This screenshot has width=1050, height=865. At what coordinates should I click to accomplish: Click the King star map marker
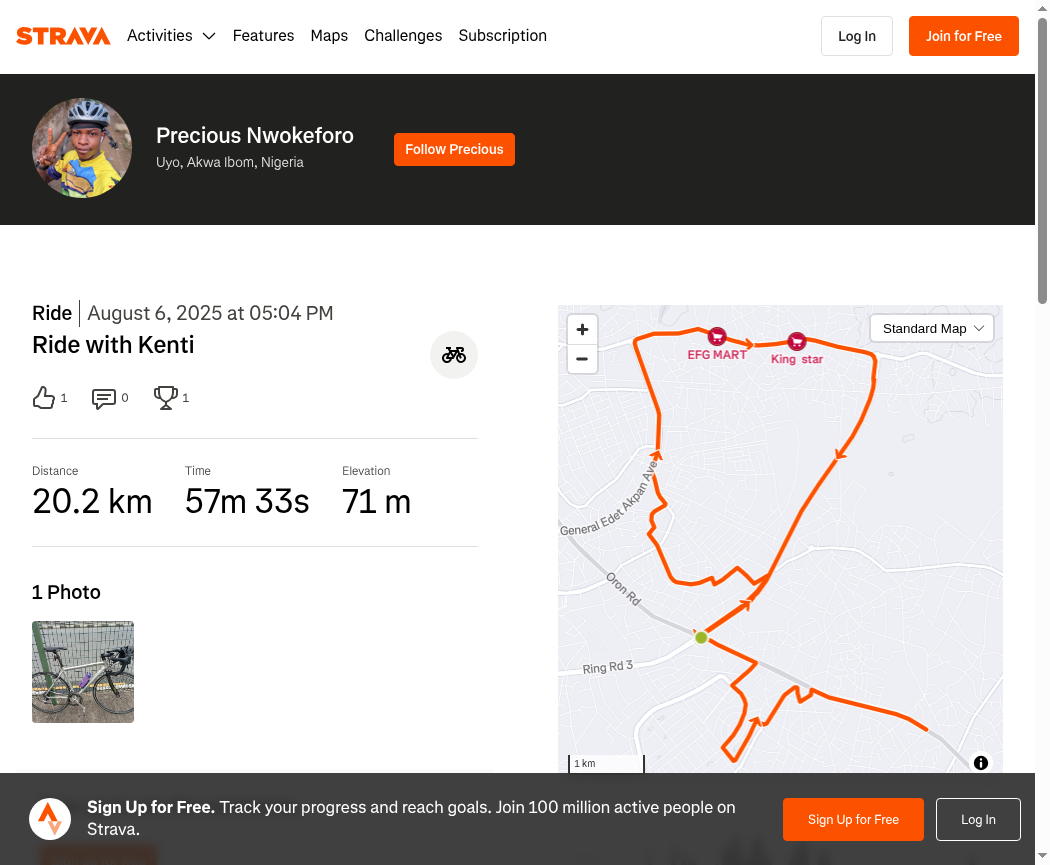(796, 341)
